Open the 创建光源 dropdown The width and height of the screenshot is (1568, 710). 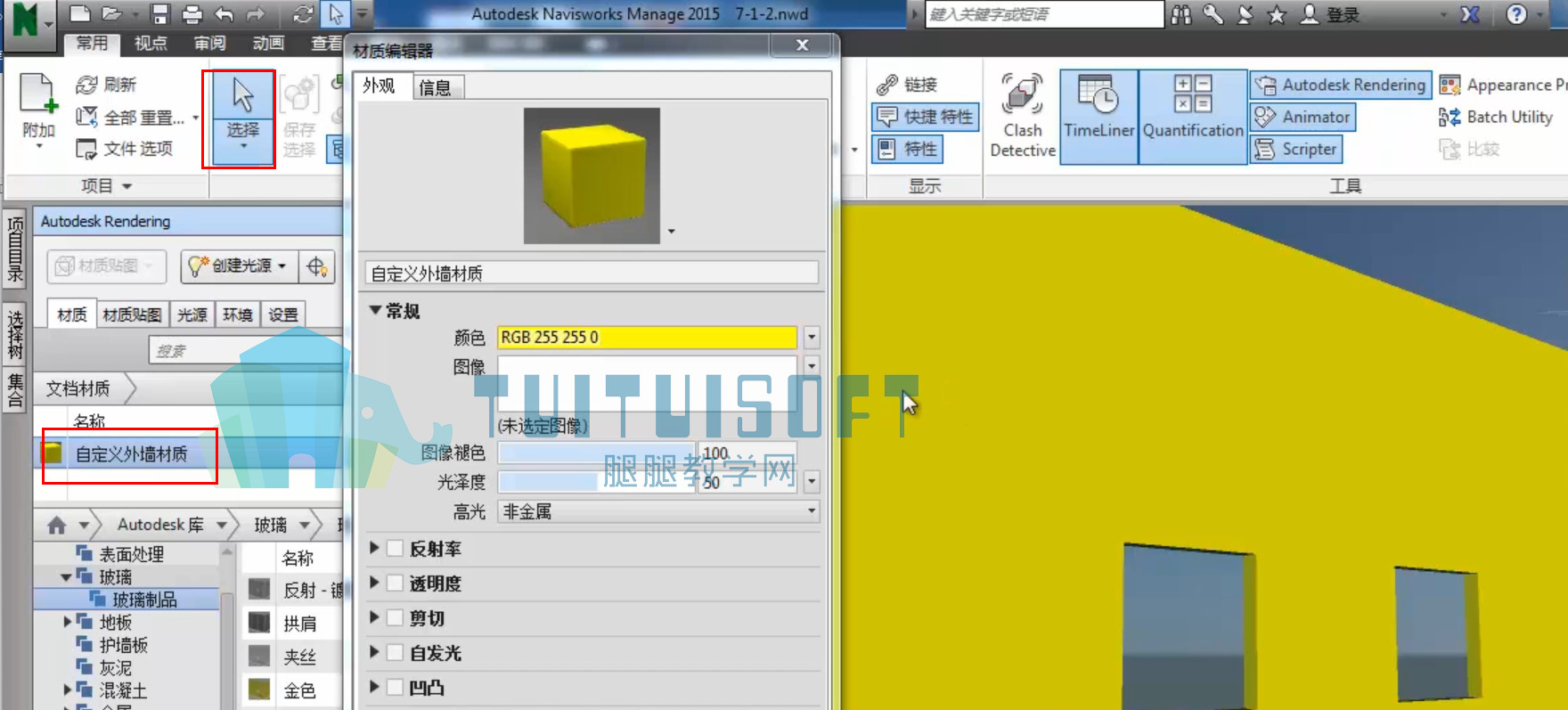(x=239, y=266)
